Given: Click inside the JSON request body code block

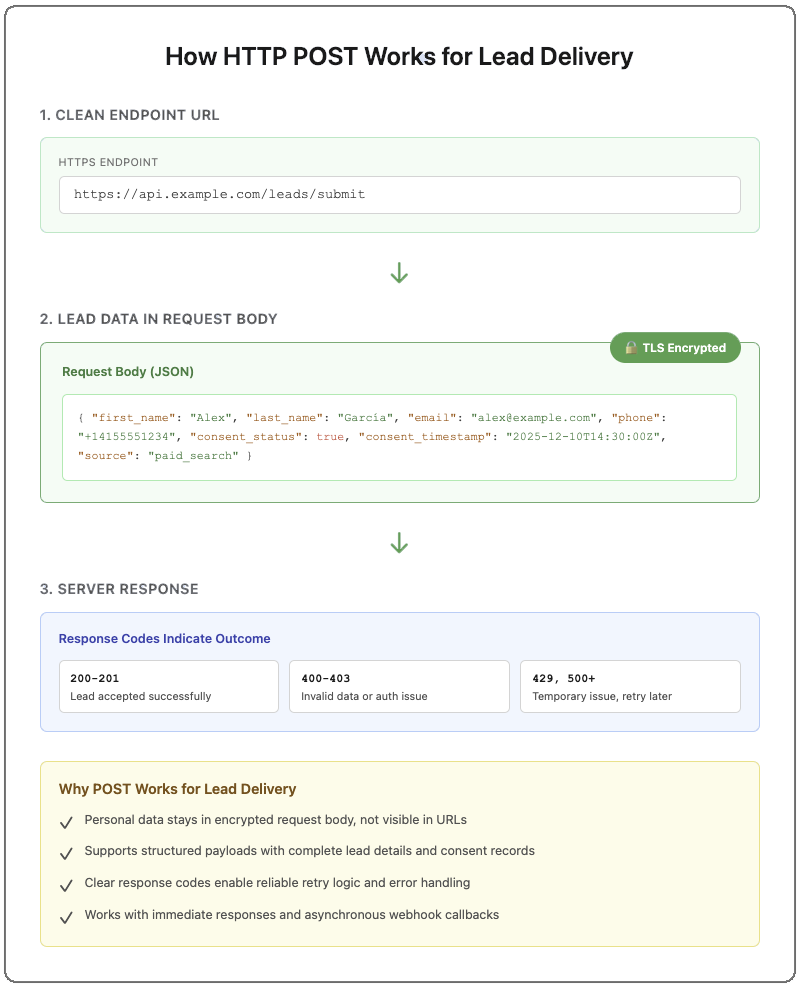Looking at the screenshot, I should 399,437.
